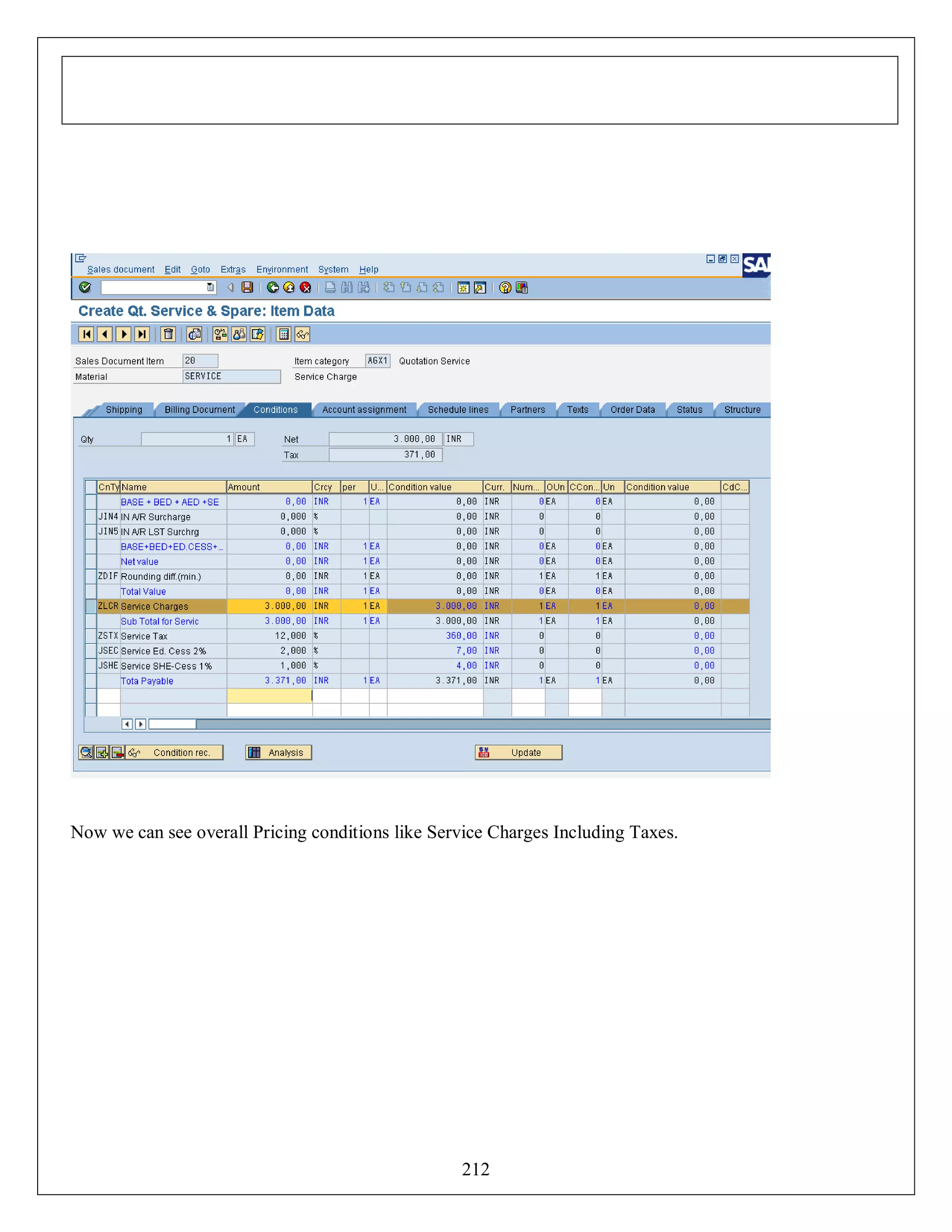
Task: Select row selector for ZSTX Service Tax
Action: click(90, 636)
